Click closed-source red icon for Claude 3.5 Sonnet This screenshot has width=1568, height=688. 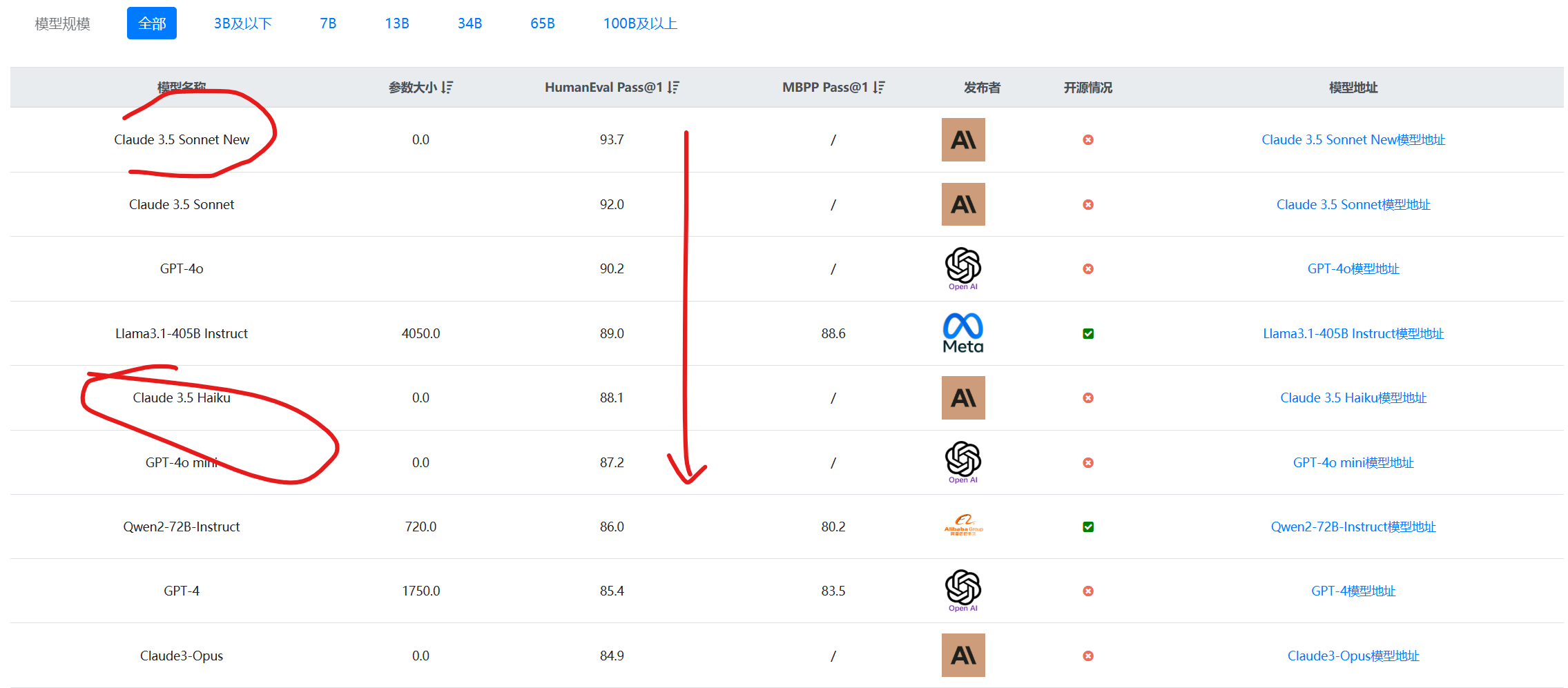pyautogui.click(x=1088, y=205)
